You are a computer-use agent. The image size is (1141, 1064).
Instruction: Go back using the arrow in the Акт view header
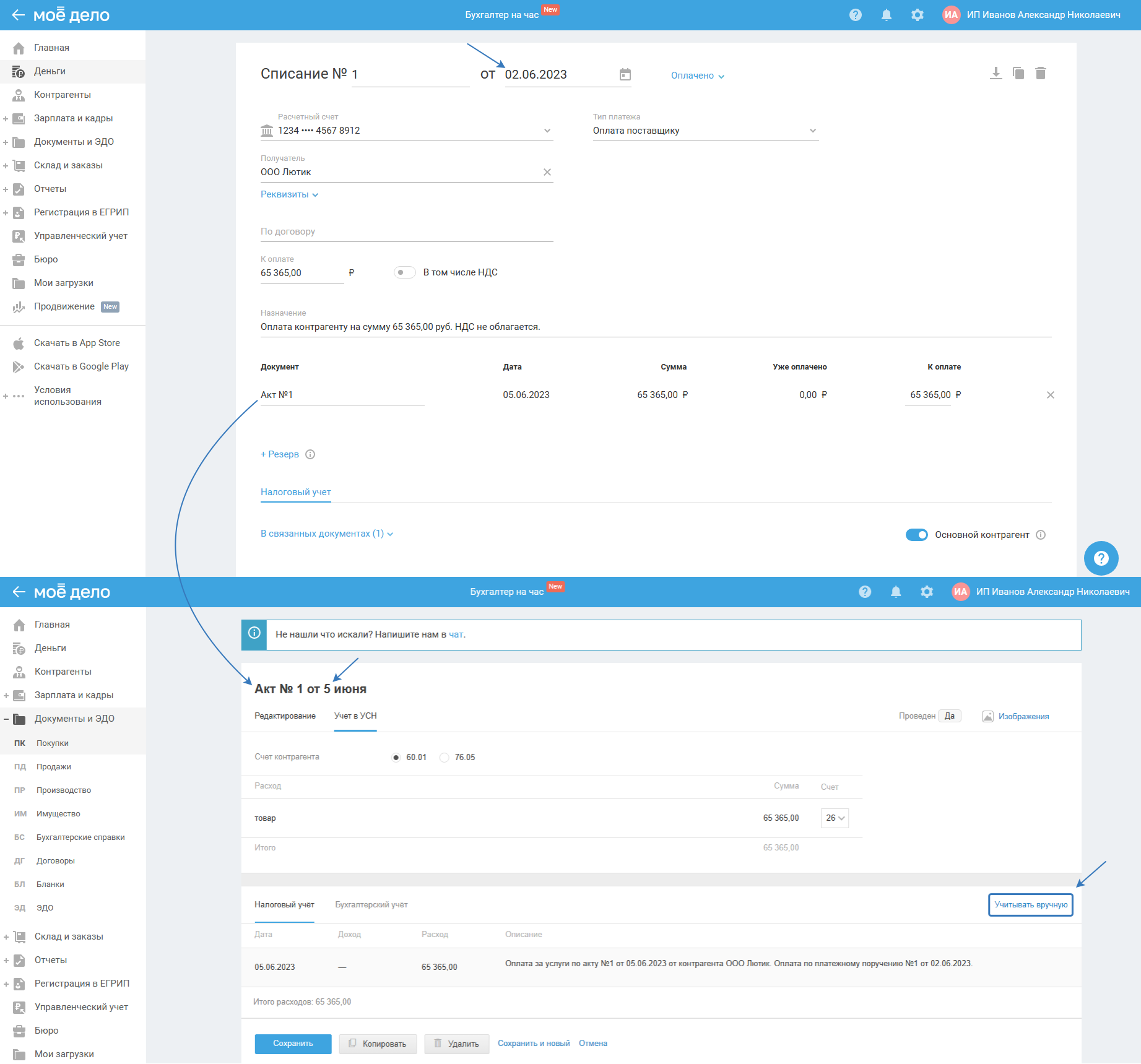19,592
